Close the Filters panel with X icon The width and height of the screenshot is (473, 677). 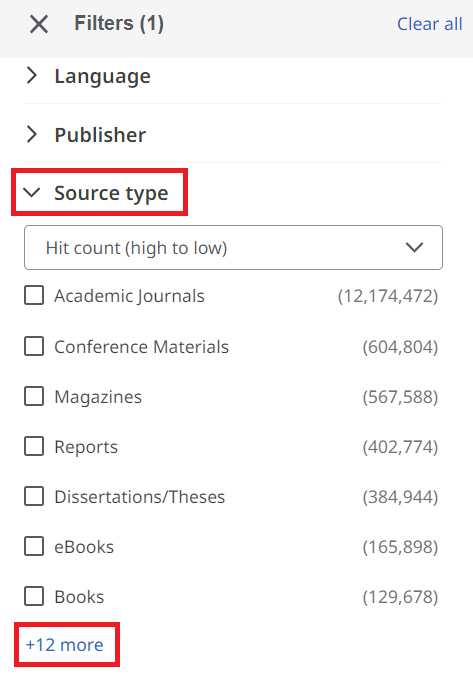click(x=39, y=24)
